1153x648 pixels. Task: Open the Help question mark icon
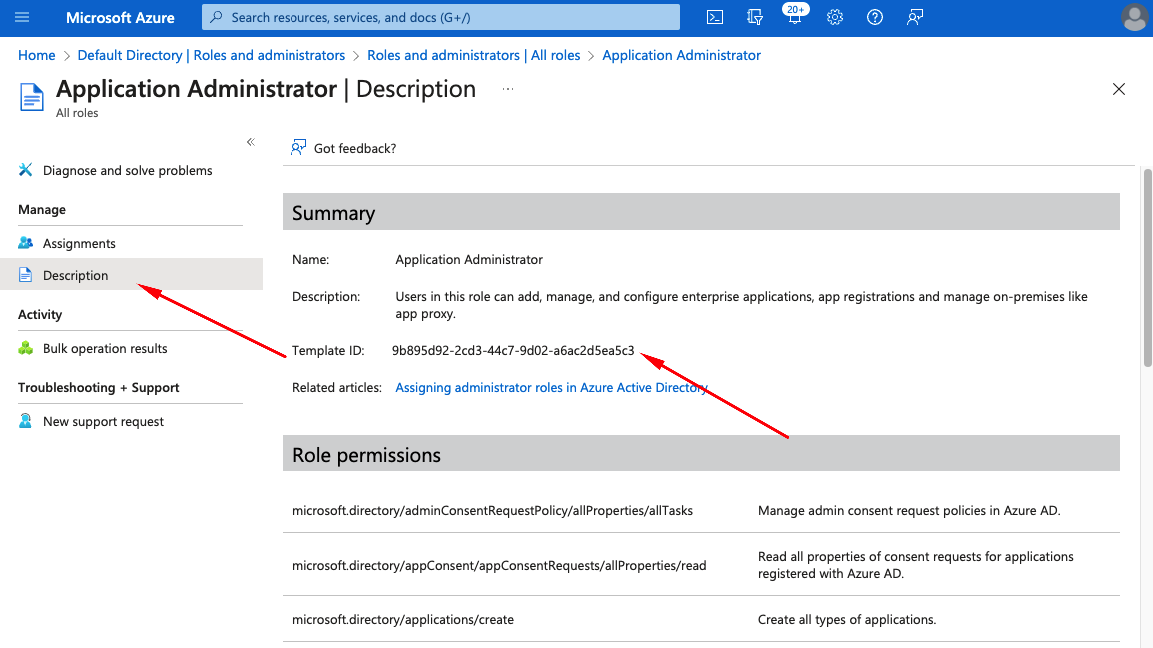(x=874, y=17)
